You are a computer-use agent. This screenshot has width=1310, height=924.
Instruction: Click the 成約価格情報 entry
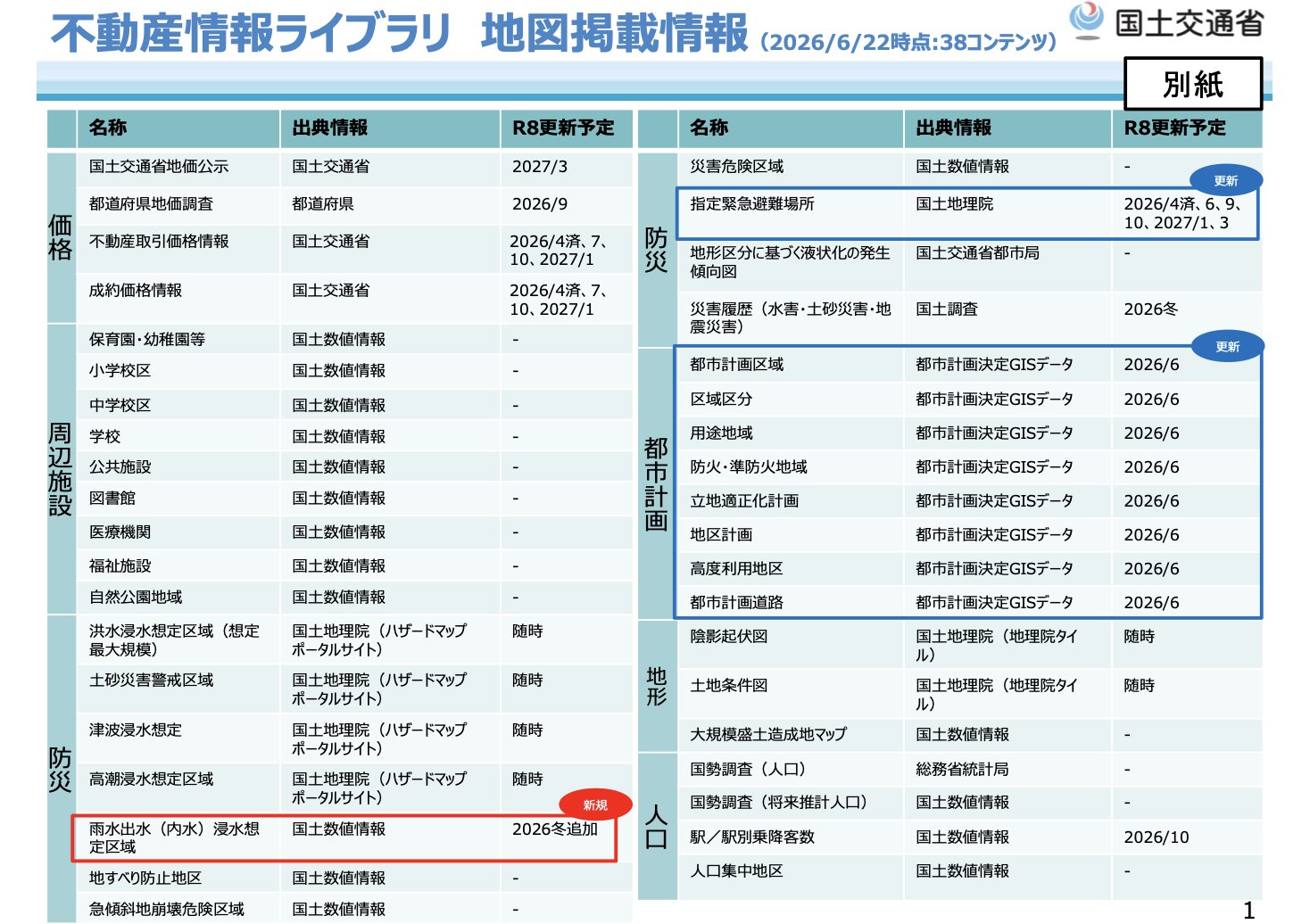click(136, 291)
